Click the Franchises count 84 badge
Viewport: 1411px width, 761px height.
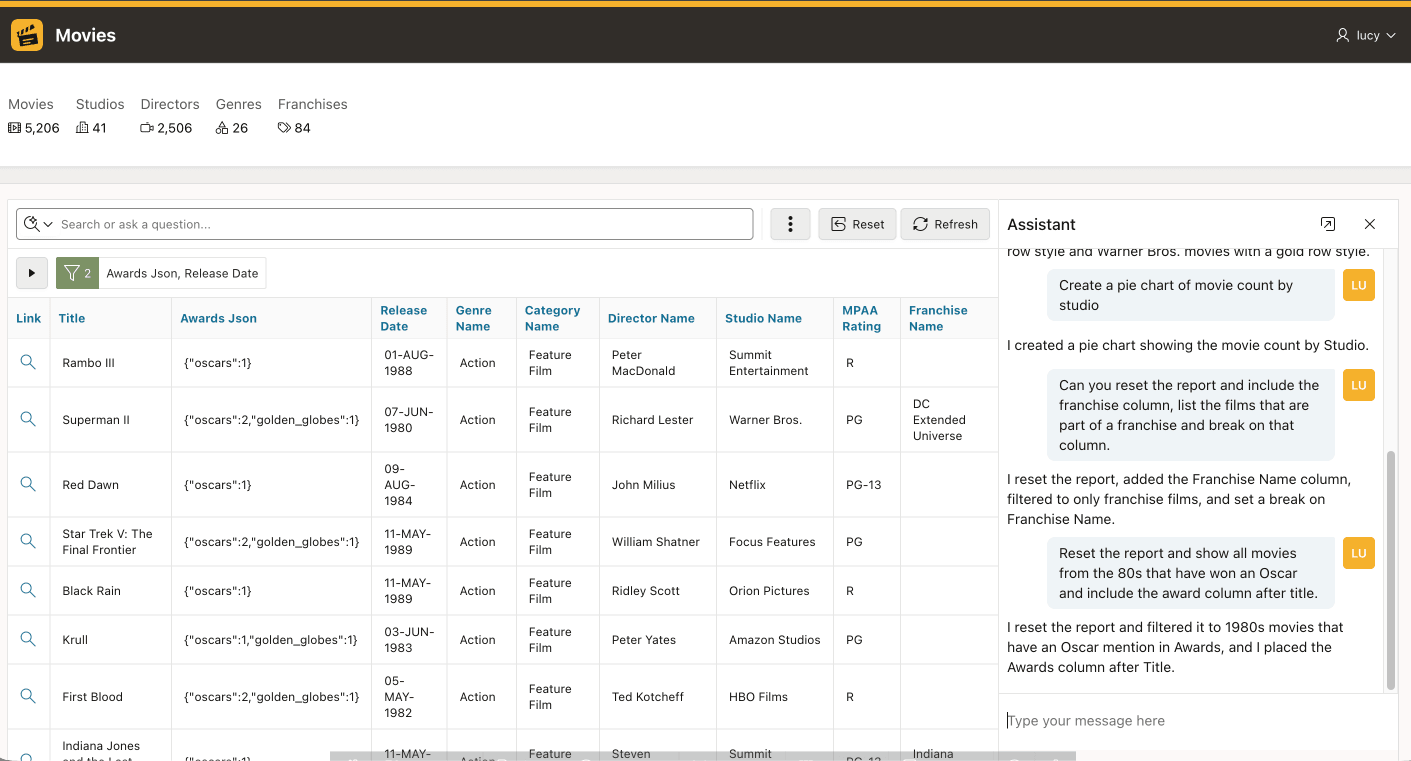click(294, 128)
